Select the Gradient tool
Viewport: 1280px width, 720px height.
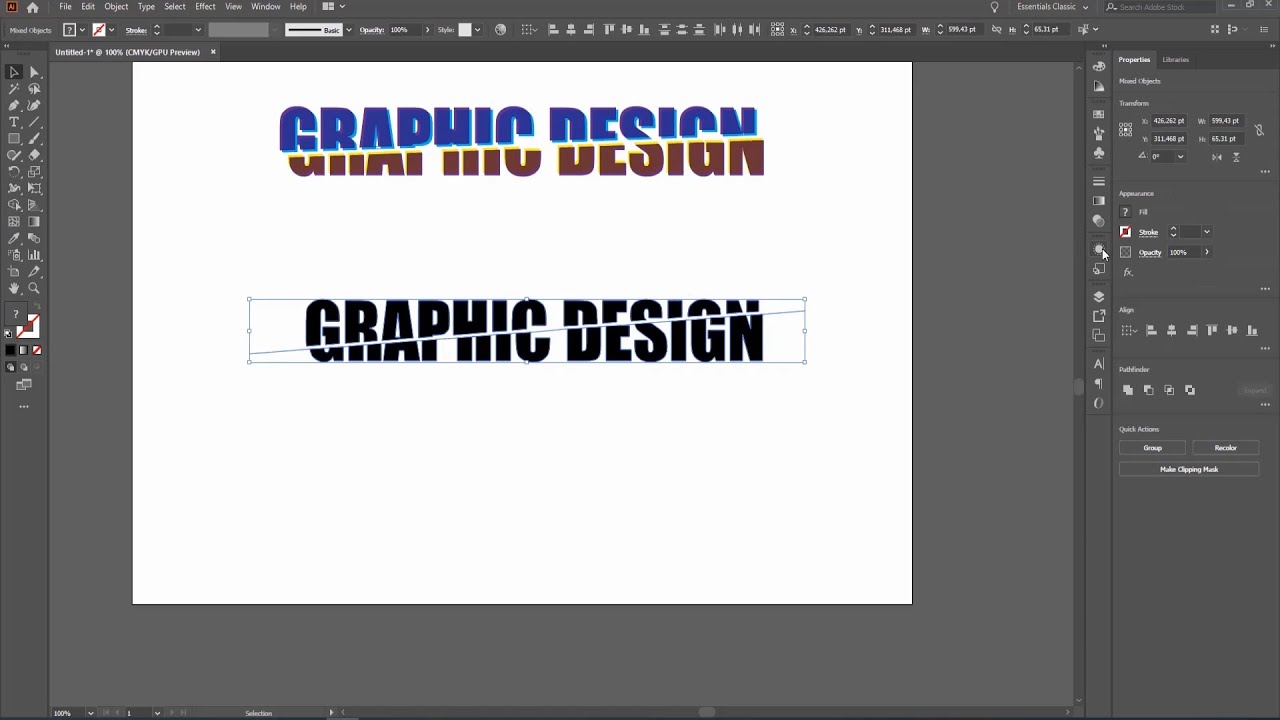[x=34, y=222]
